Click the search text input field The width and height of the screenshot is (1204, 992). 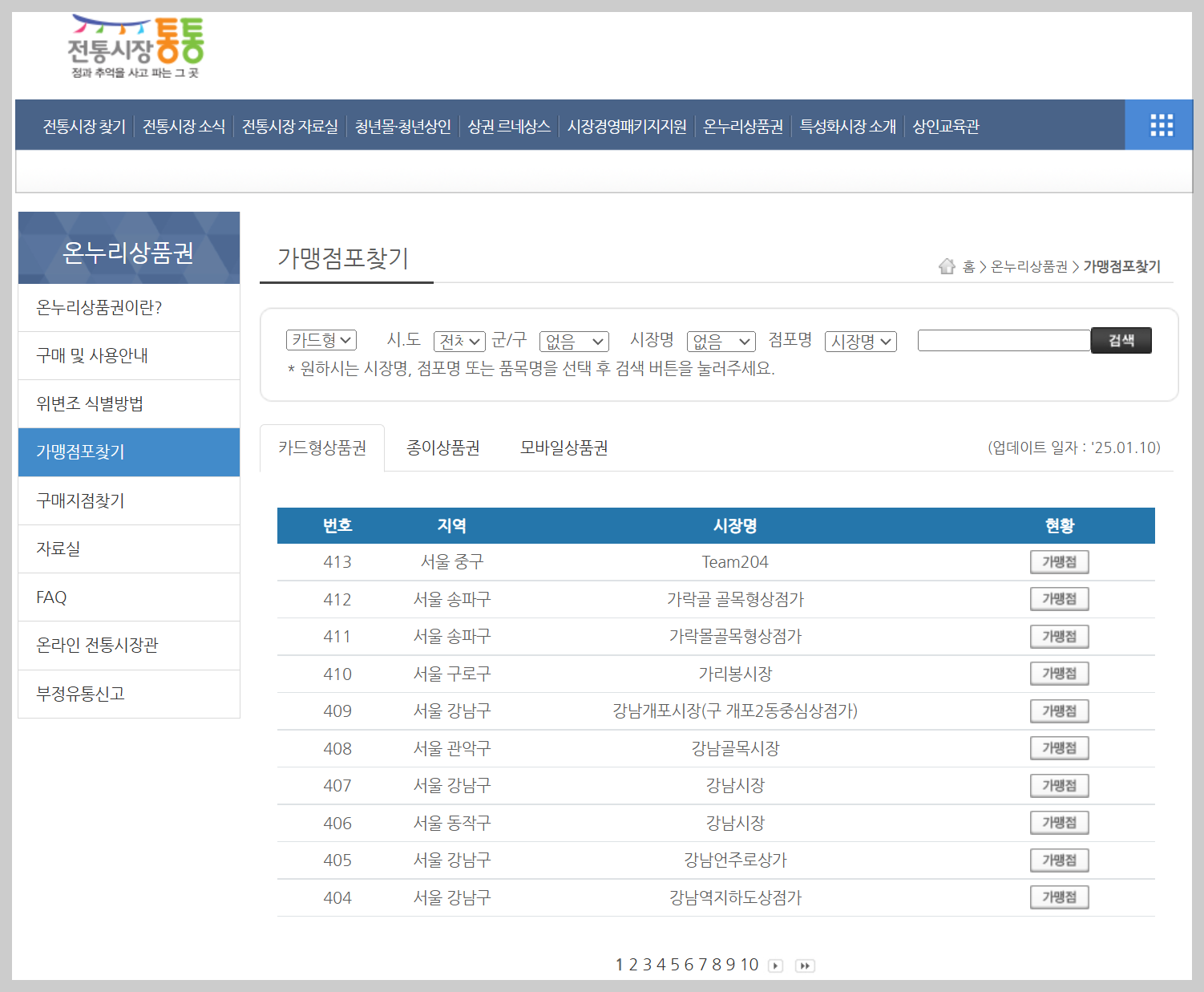[1004, 340]
